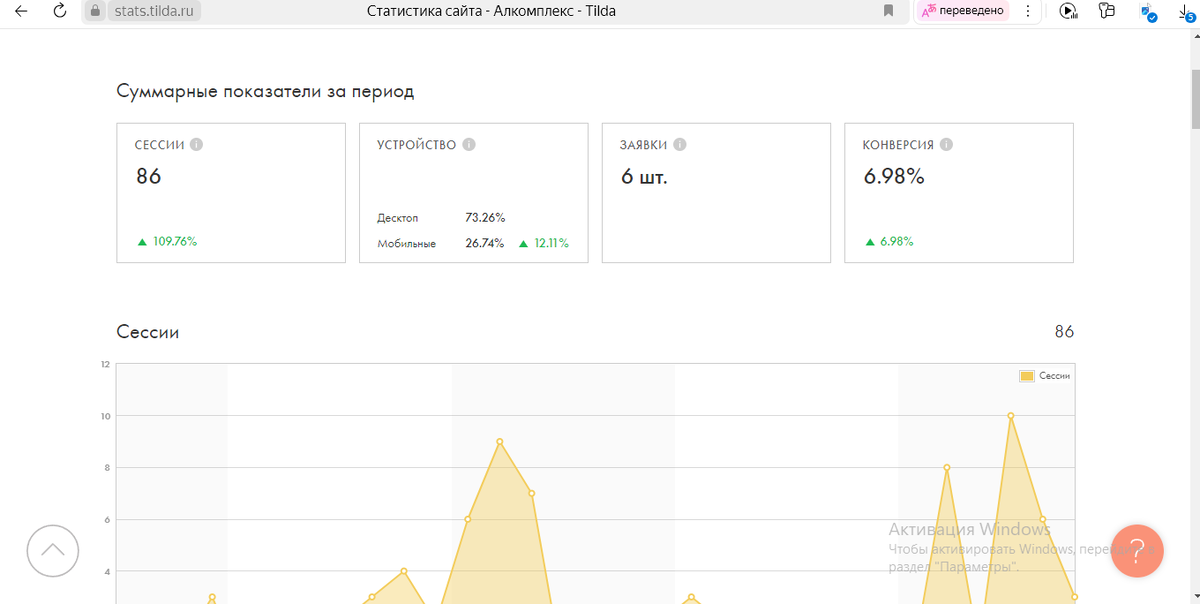The height and width of the screenshot is (604, 1200).
Task: Open downloads icon with badge 5
Action: point(1187,12)
